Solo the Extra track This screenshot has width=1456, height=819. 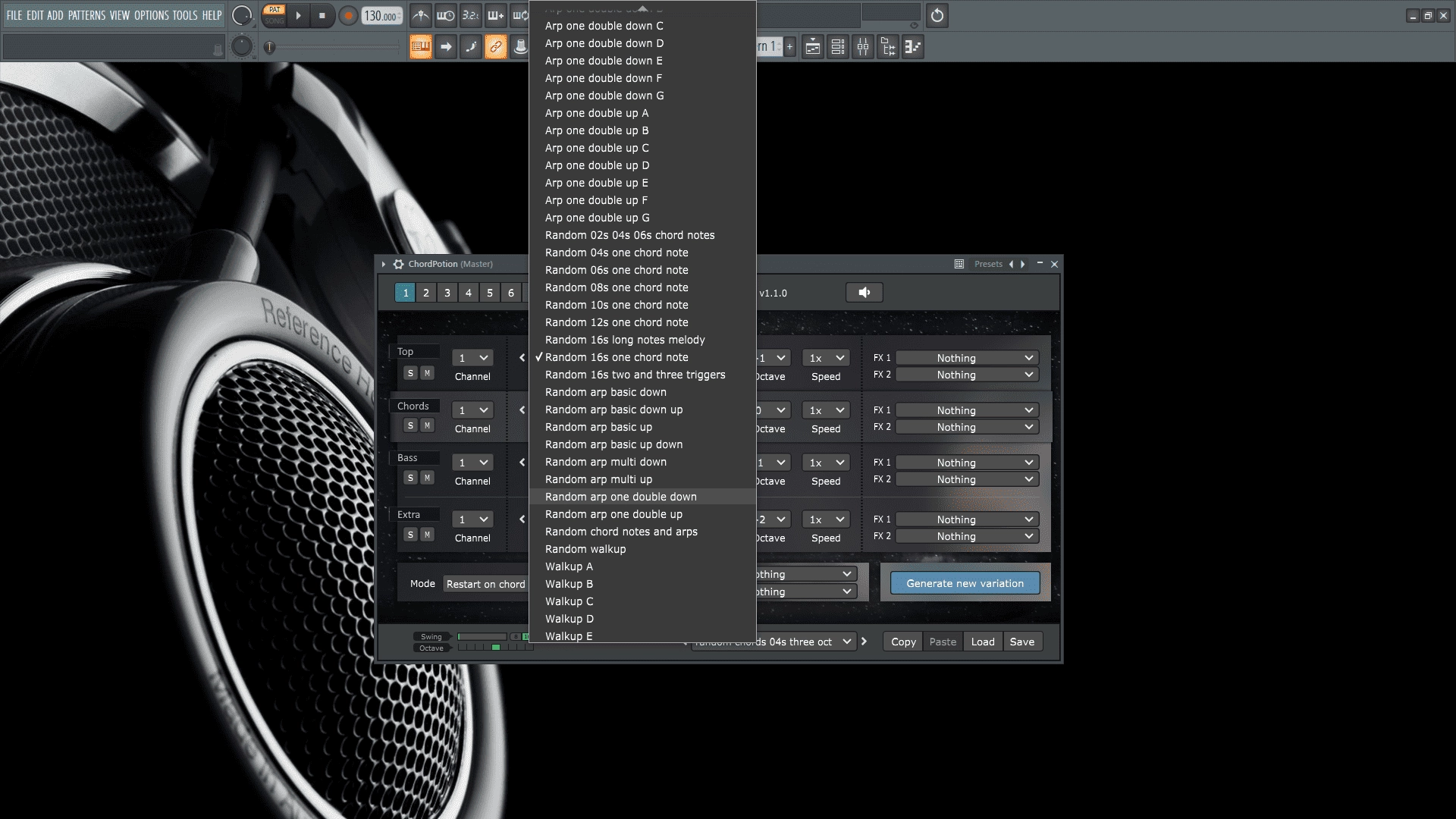pyautogui.click(x=410, y=535)
